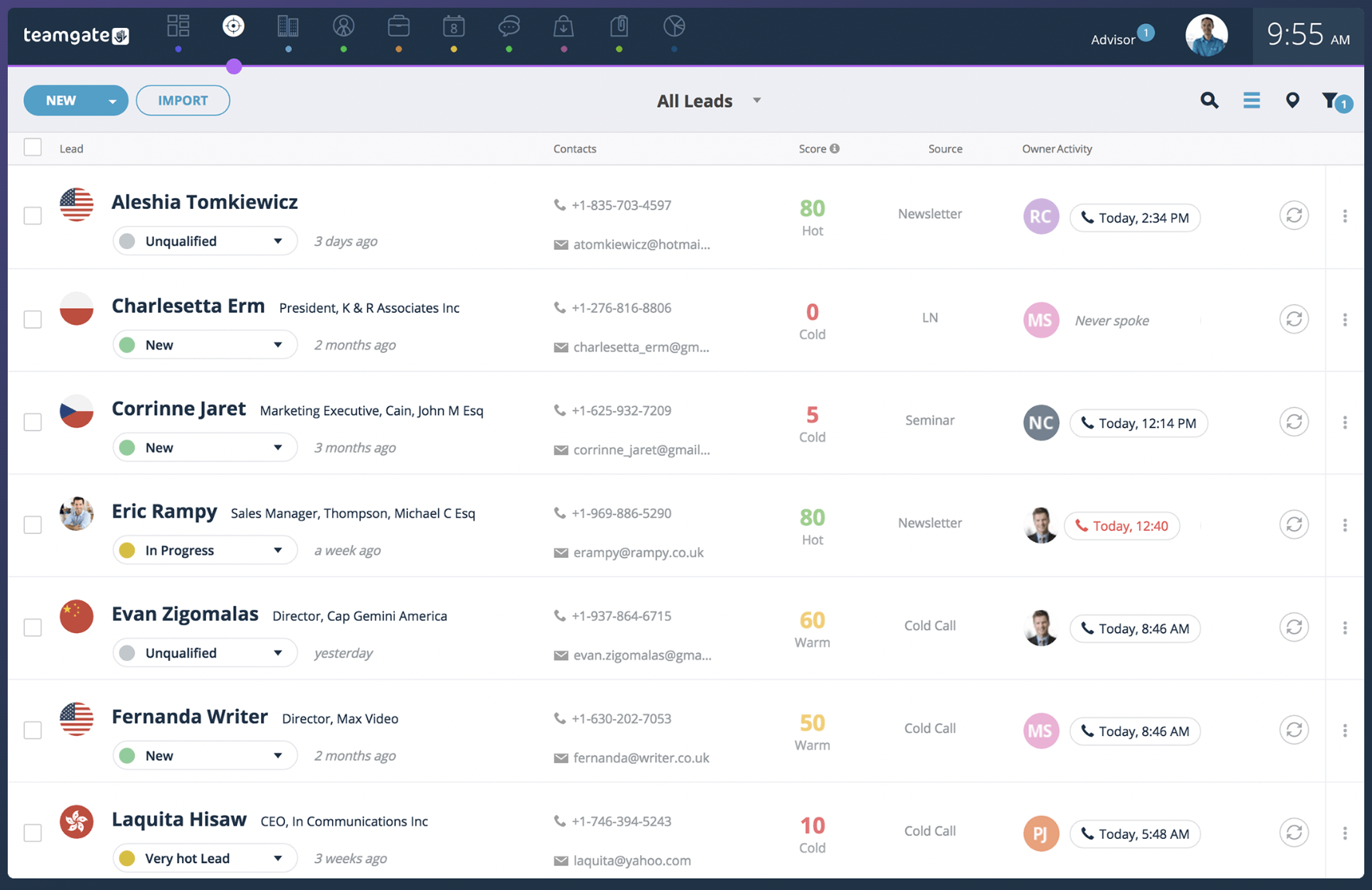Viewport: 1372px width, 890px height.
Task: Open the Leads target icon in navigation
Action: [x=233, y=26]
